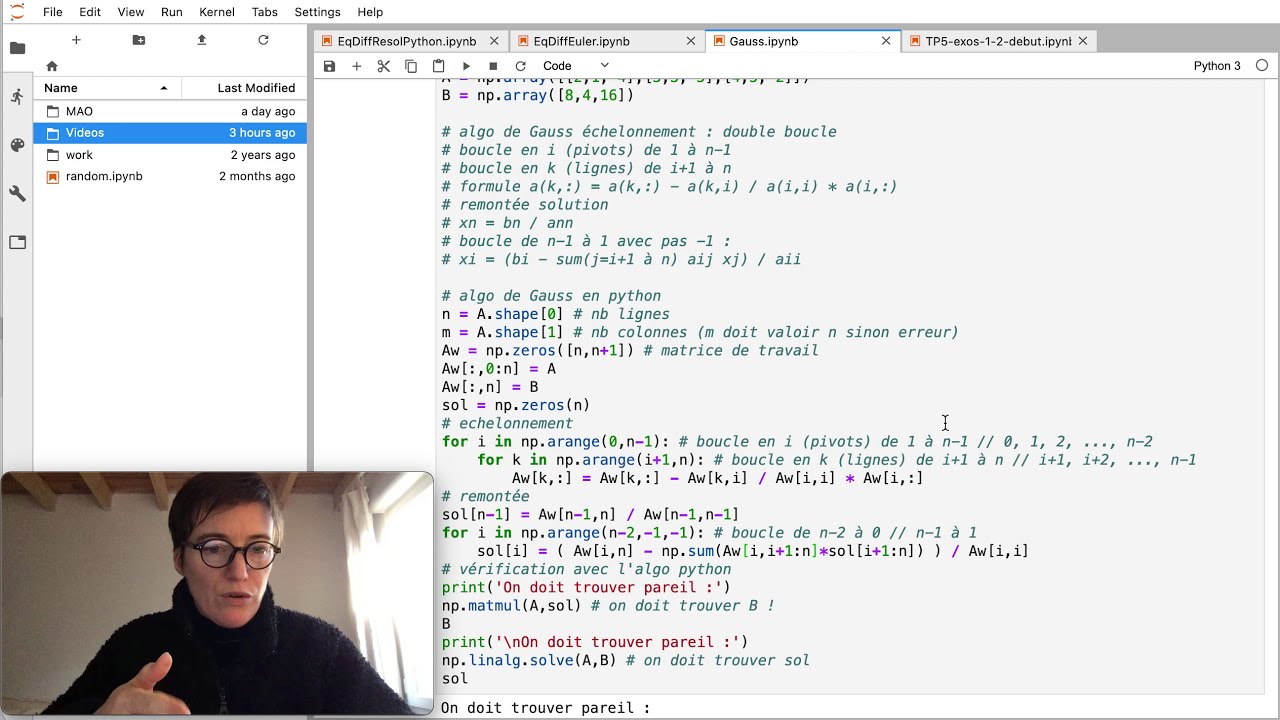
Task: Cut the selected cell with scissors
Action: click(x=383, y=66)
